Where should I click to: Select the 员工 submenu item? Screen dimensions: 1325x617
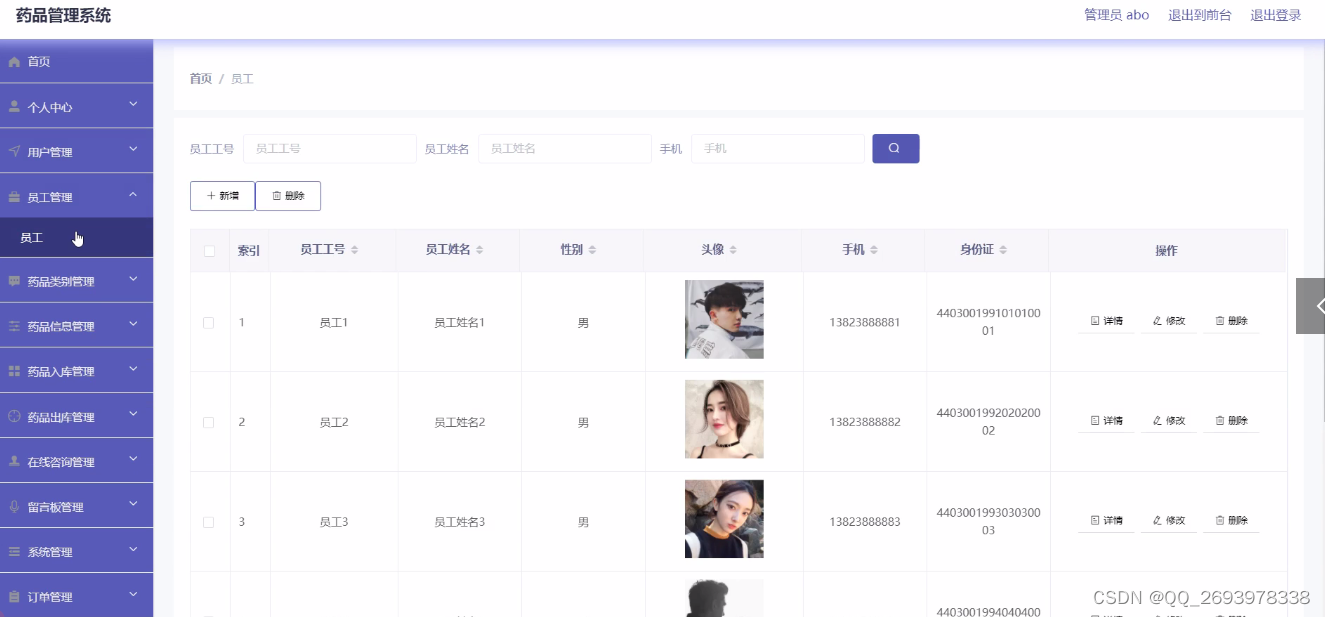tap(76, 238)
